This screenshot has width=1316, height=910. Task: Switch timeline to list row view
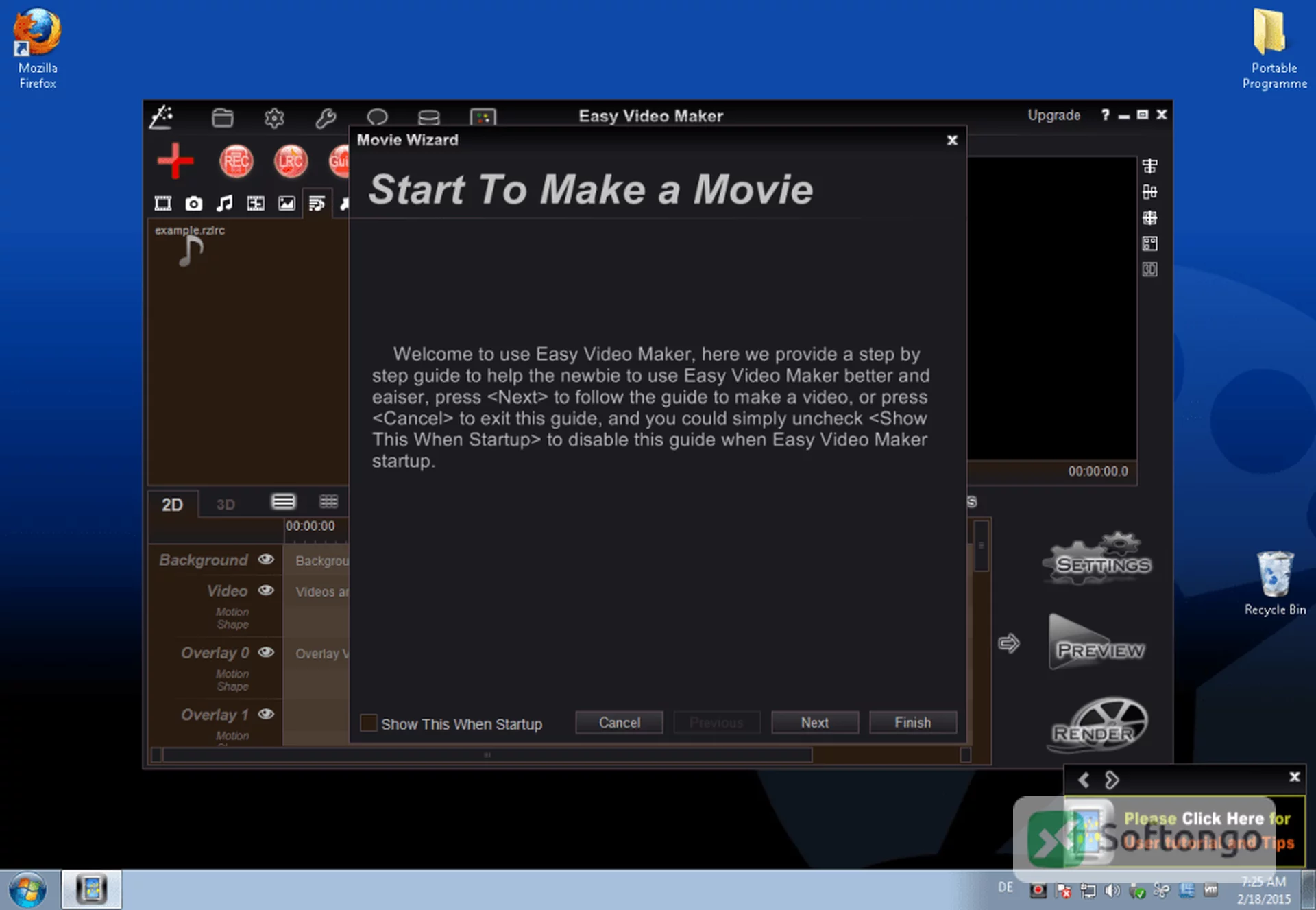pyautogui.click(x=283, y=502)
